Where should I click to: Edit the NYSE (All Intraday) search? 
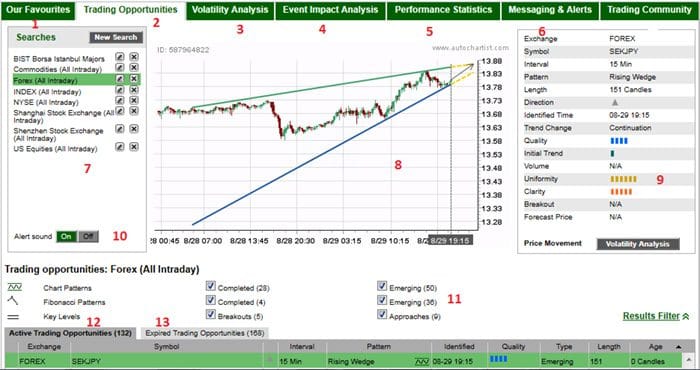120,100
